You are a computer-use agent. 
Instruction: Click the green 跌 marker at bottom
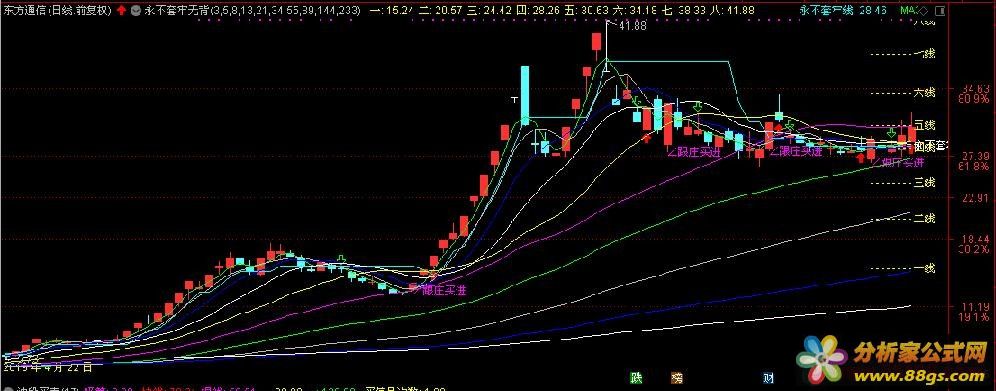click(x=635, y=378)
